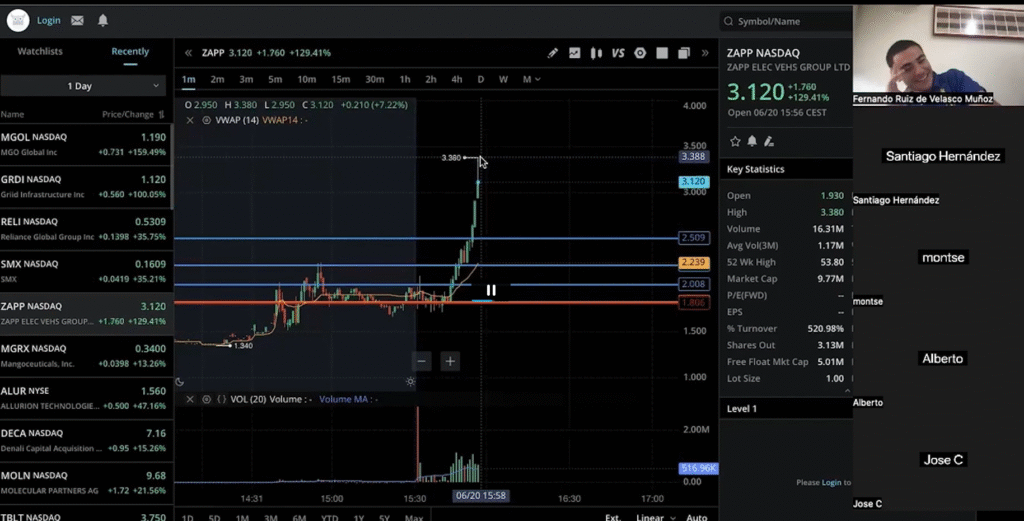Toggle VWAP indicator visibility eye

206,120
